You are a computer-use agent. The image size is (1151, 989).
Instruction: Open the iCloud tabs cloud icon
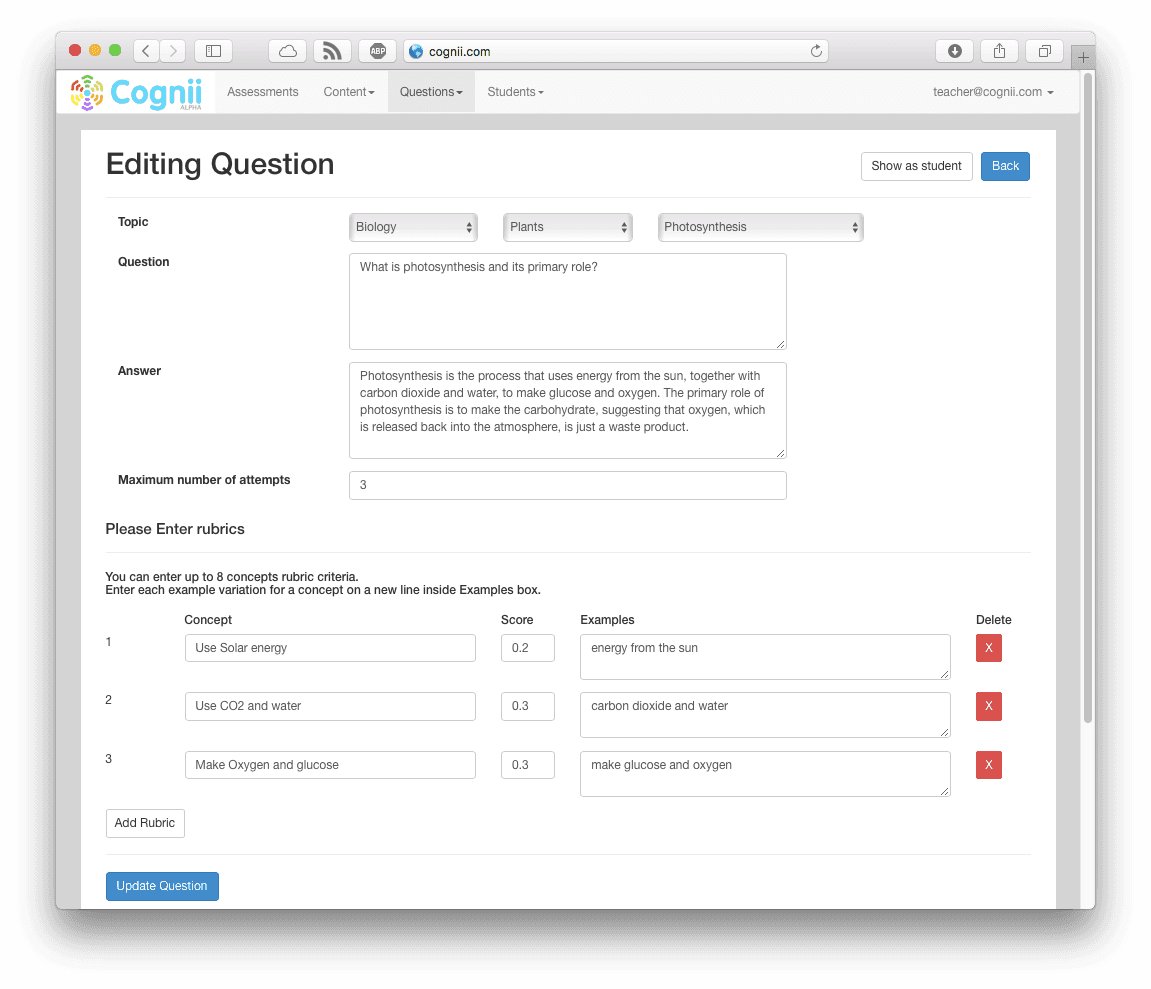click(288, 51)
